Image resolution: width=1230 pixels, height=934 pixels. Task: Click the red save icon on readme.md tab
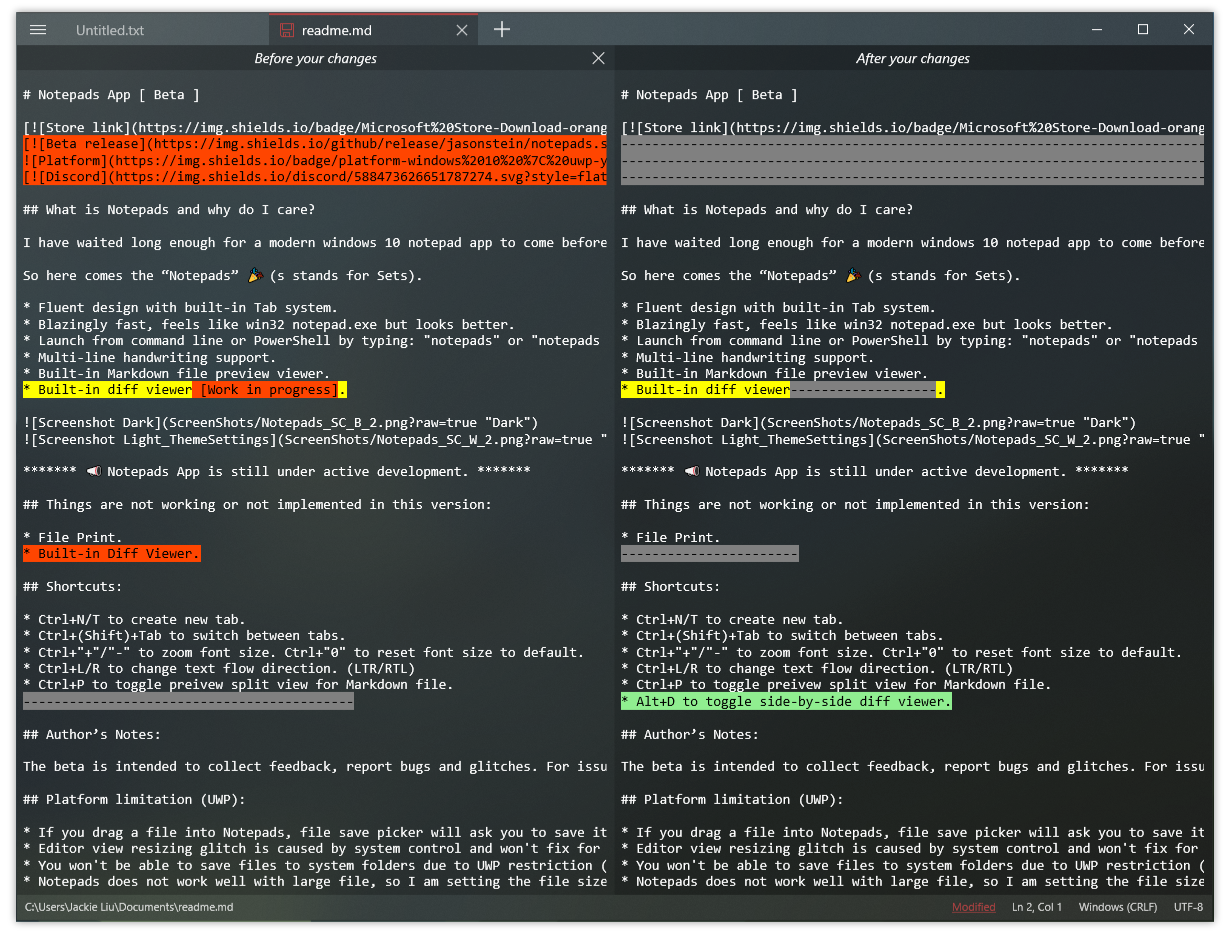[x=287, y=30]
